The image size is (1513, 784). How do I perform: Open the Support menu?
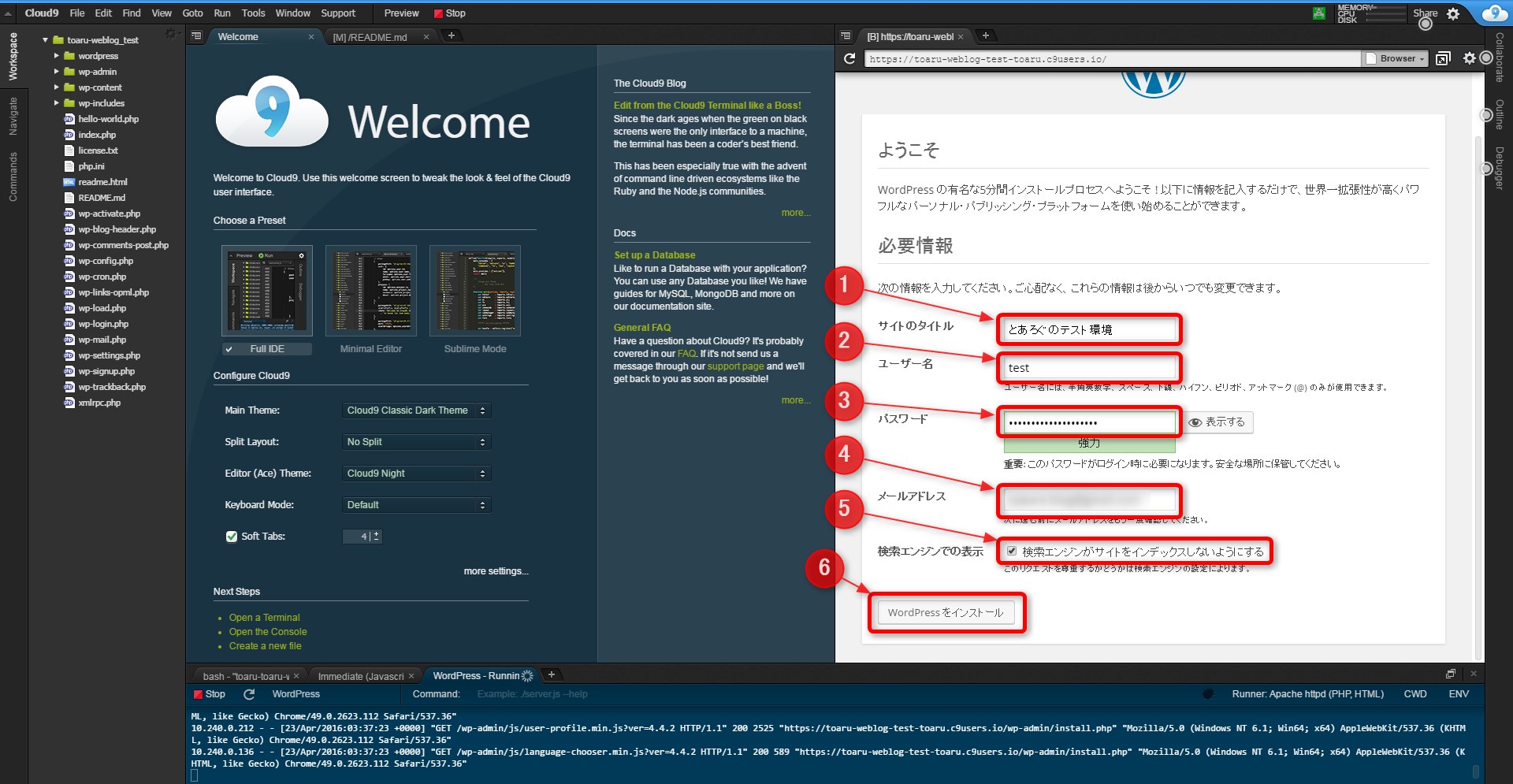pyautogui.click(x=338, y=13)
